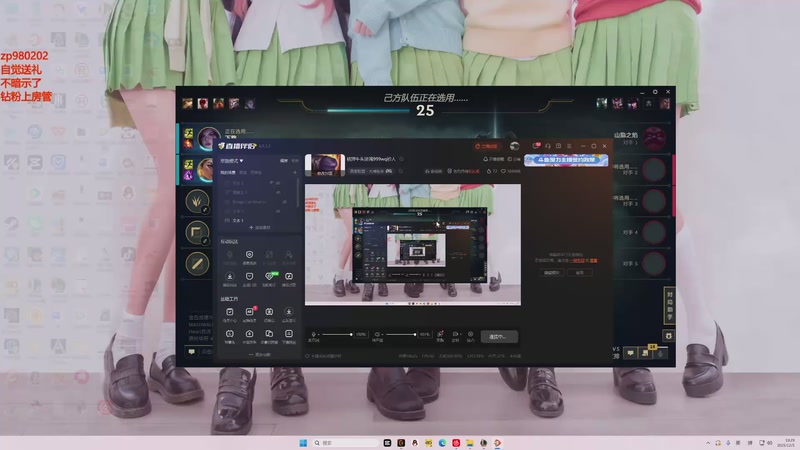Change the stream category tag under the title
This screenshot has height=450, width=800.
371,171
